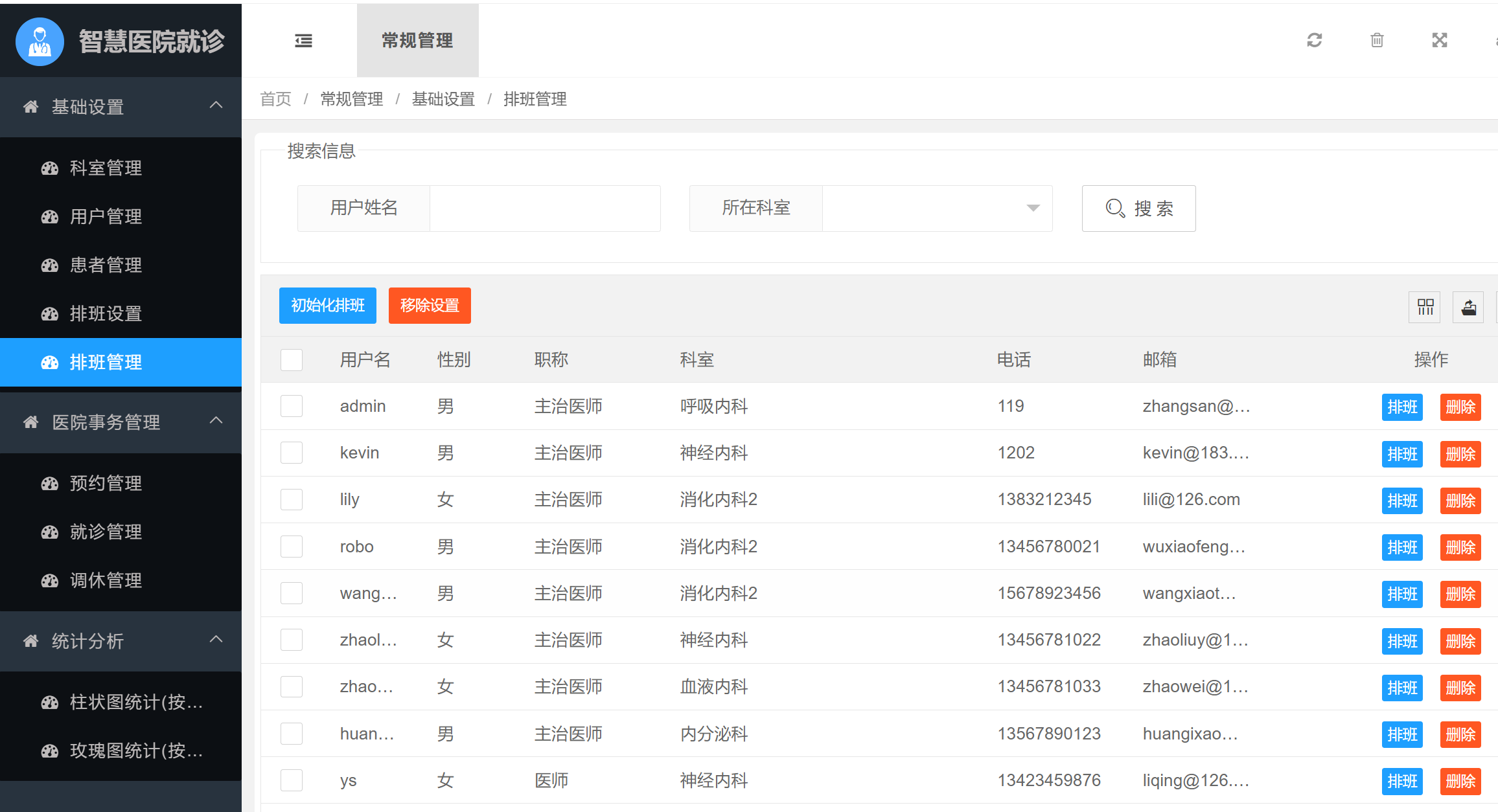Click the 移除设置 button
Viewport: 1498px width, 812px height.
coord(430,306)
